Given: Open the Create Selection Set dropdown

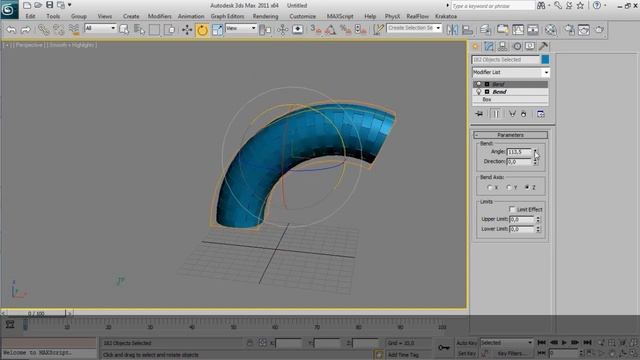Looking at the screenshot, I should (x=414, y=28).
